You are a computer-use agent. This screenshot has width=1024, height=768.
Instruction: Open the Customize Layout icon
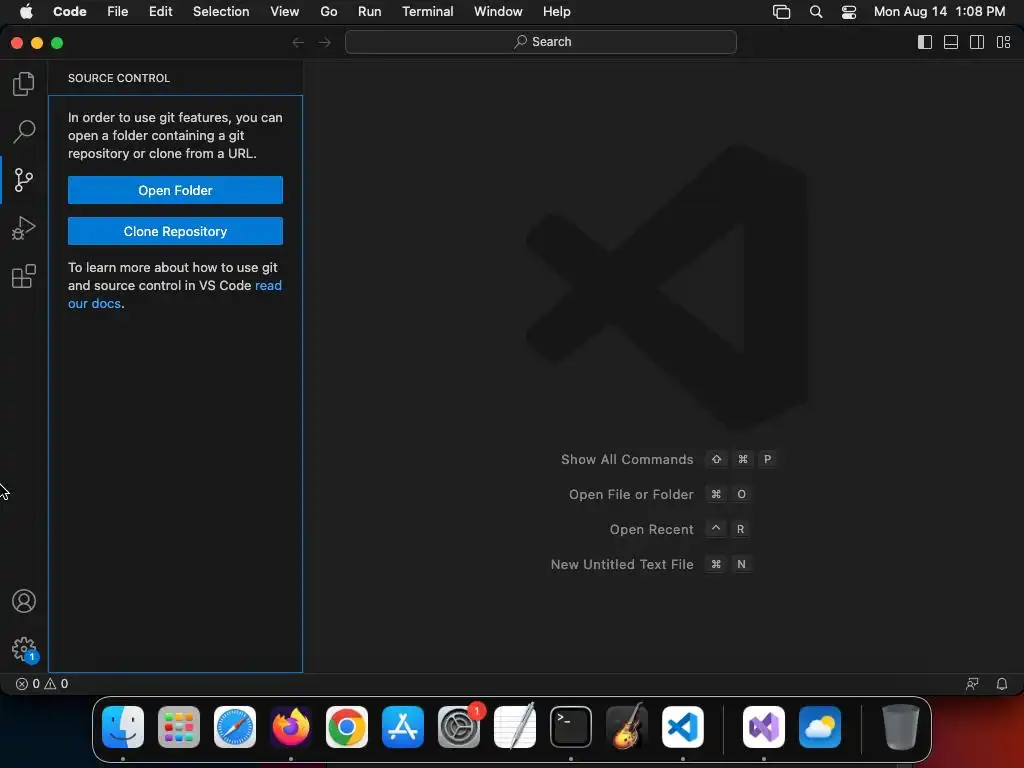click(1003, 42)
